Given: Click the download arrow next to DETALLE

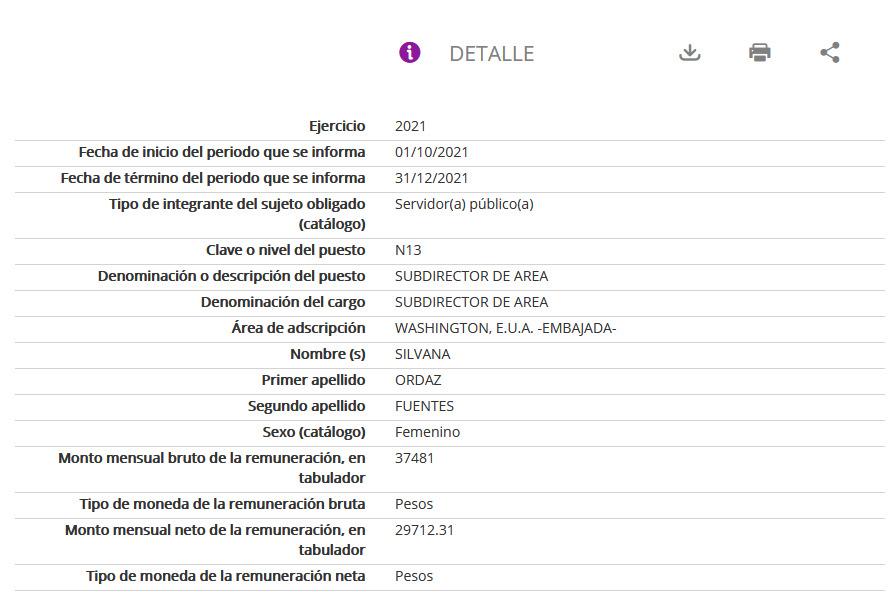Looking at the screenshot, I should coord(689,52).
